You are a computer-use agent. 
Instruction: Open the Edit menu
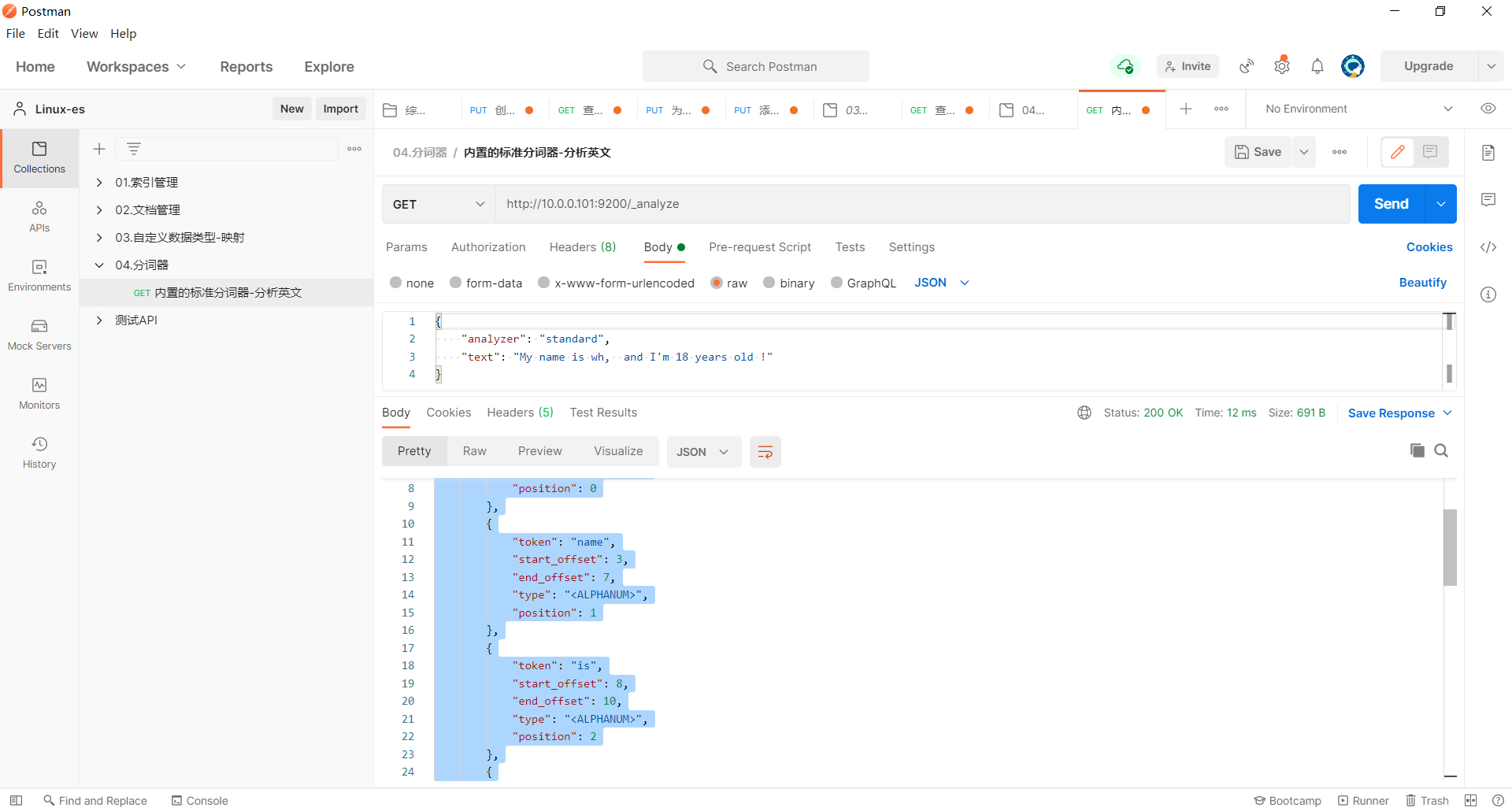tap(48, 33)
